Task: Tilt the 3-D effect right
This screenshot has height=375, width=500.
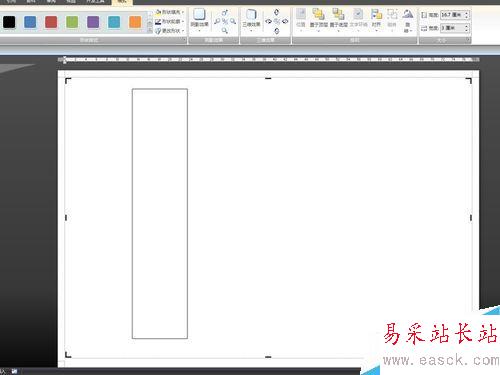Action: [285, 21]
